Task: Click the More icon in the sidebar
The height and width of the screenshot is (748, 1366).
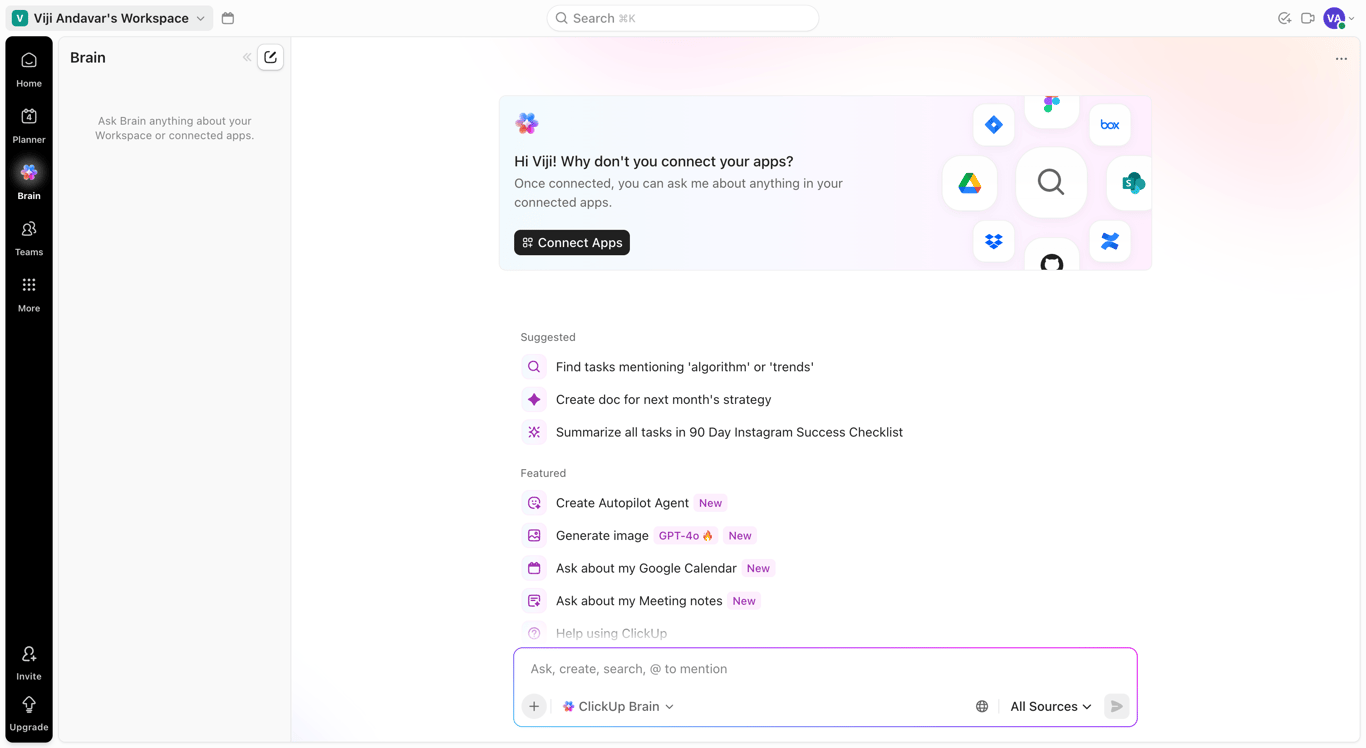Action: [28, 292]
